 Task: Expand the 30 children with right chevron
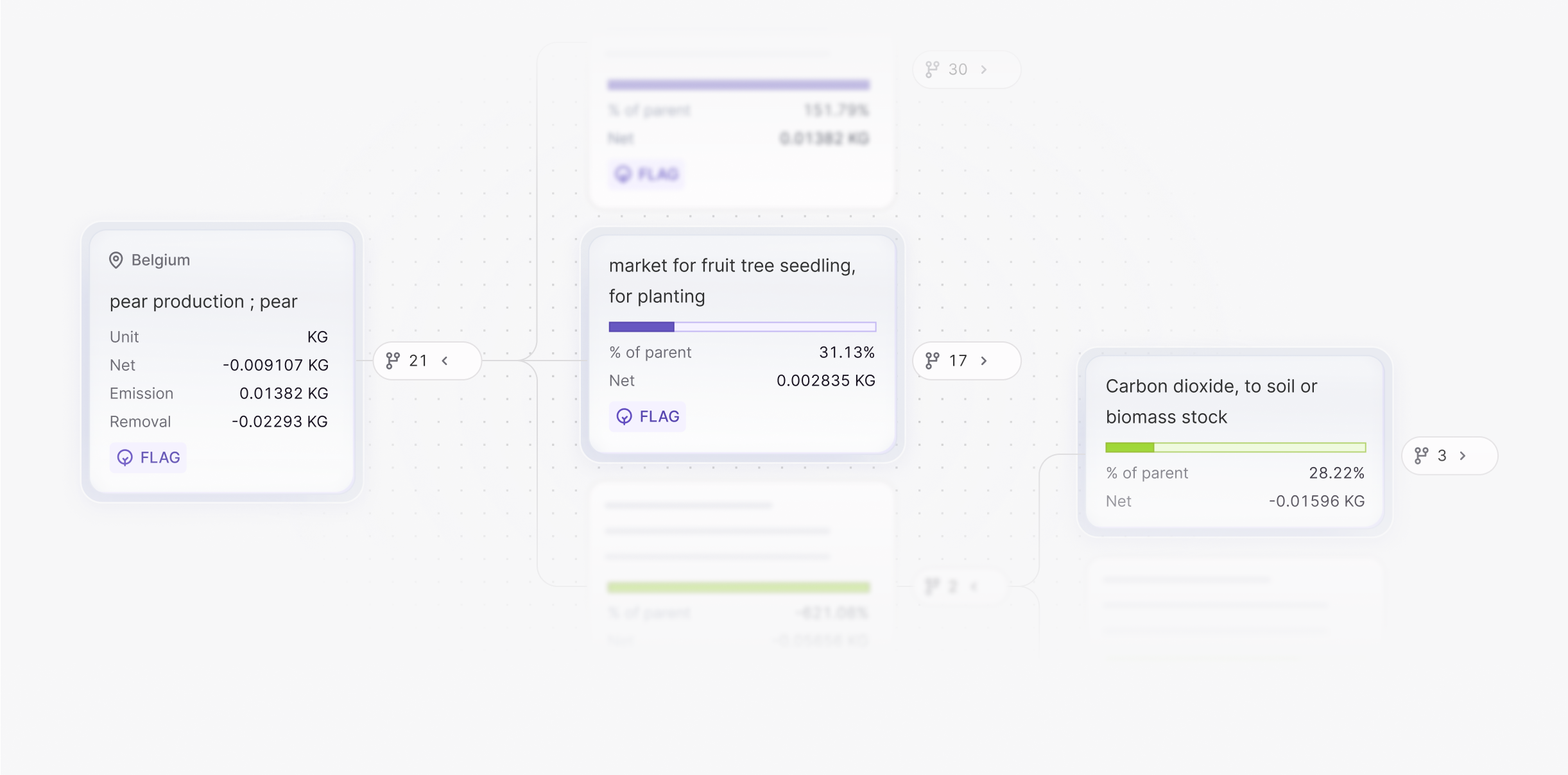[984, 69]
